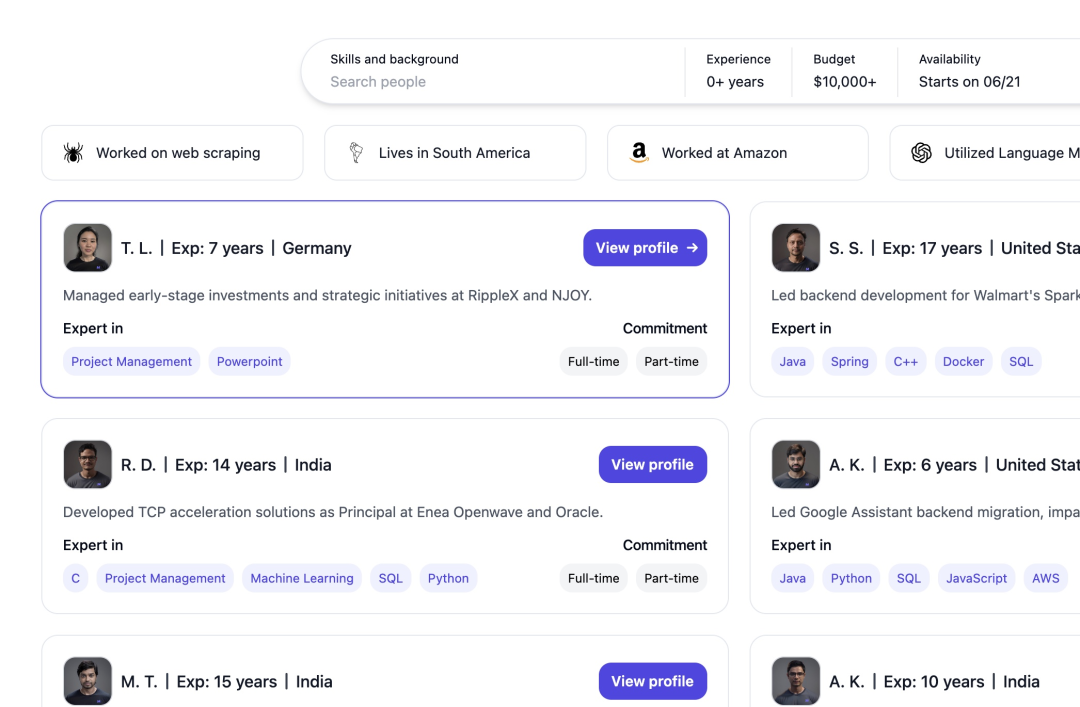Viewport: 1080px width, 707px height.
Task: Click SQL tag on R. D.'s card
Action: (x=391, y=578)
